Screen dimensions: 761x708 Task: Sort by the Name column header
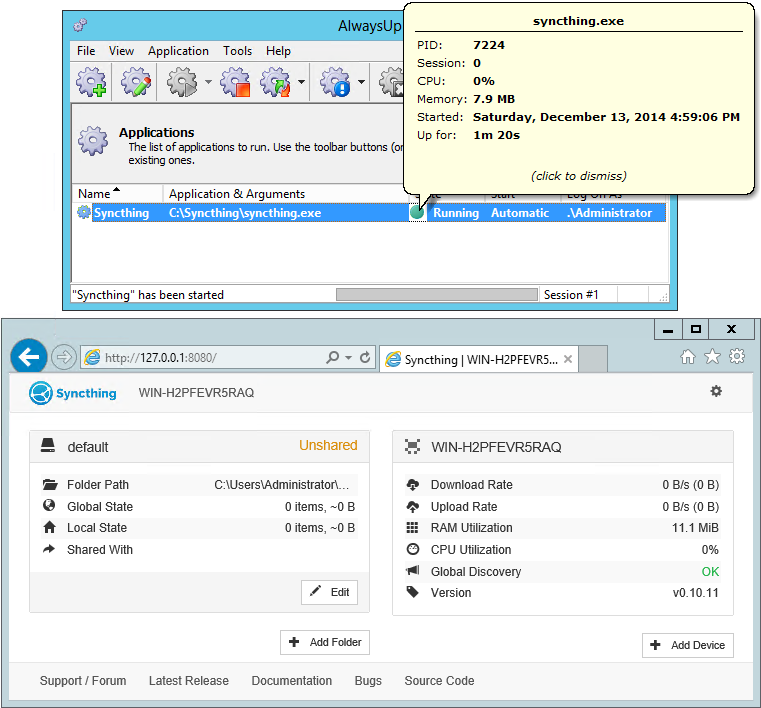click(116, 194)
